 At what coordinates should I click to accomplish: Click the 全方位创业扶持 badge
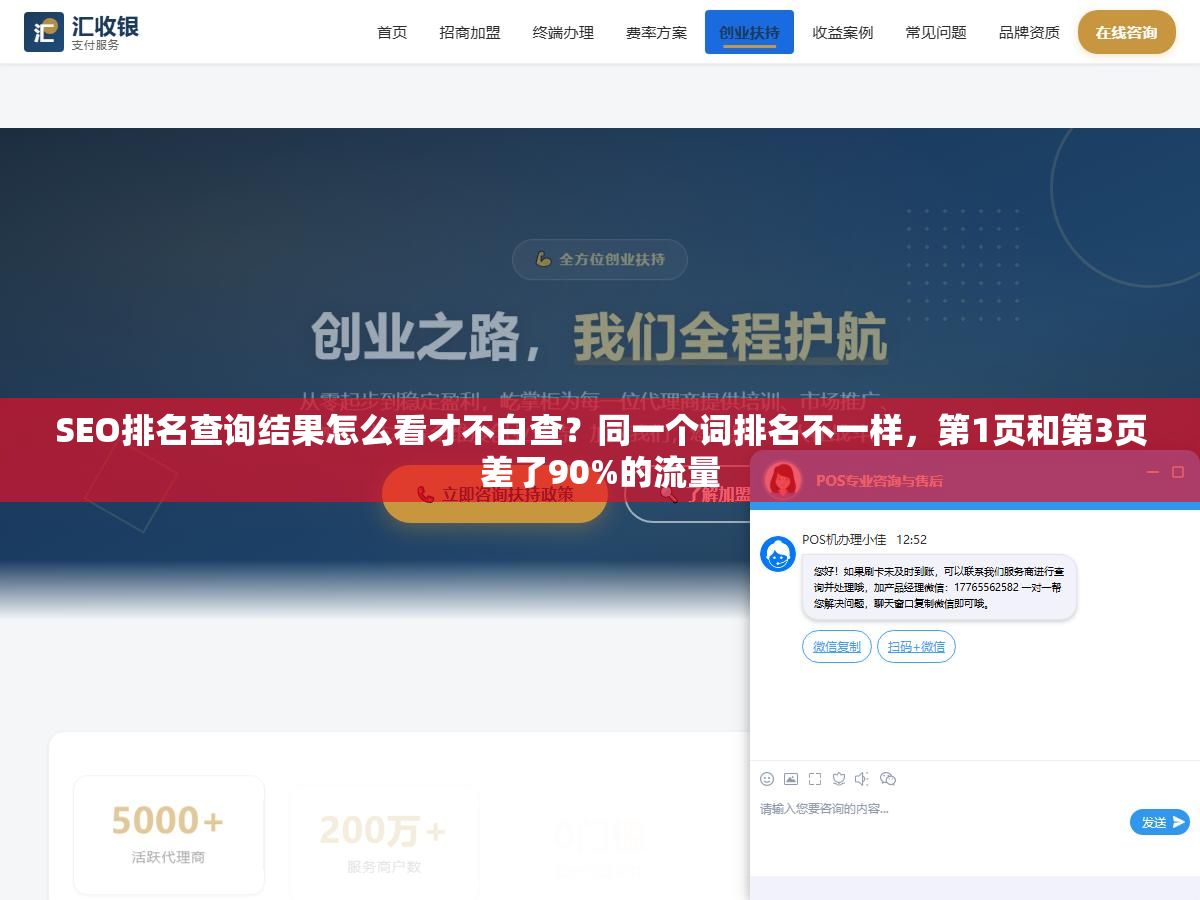click(600, 259)
